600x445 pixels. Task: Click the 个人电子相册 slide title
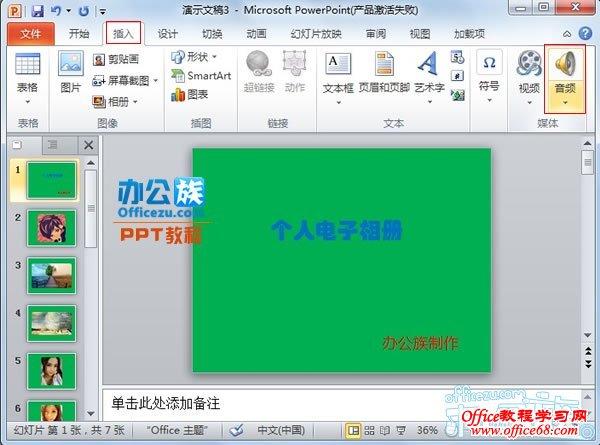click(x=337, y=230)
